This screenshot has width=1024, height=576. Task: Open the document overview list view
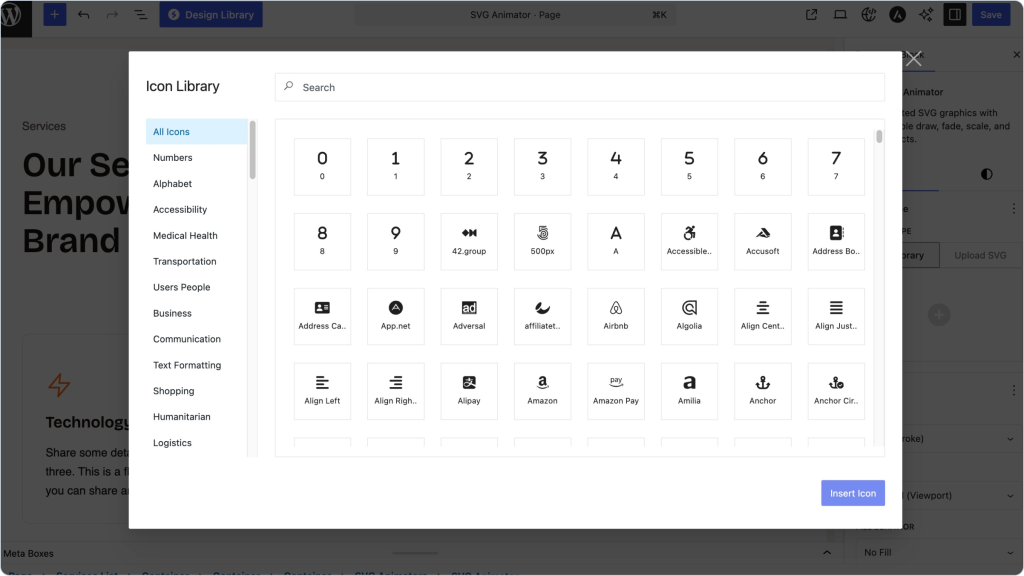(x=140, y=14)
